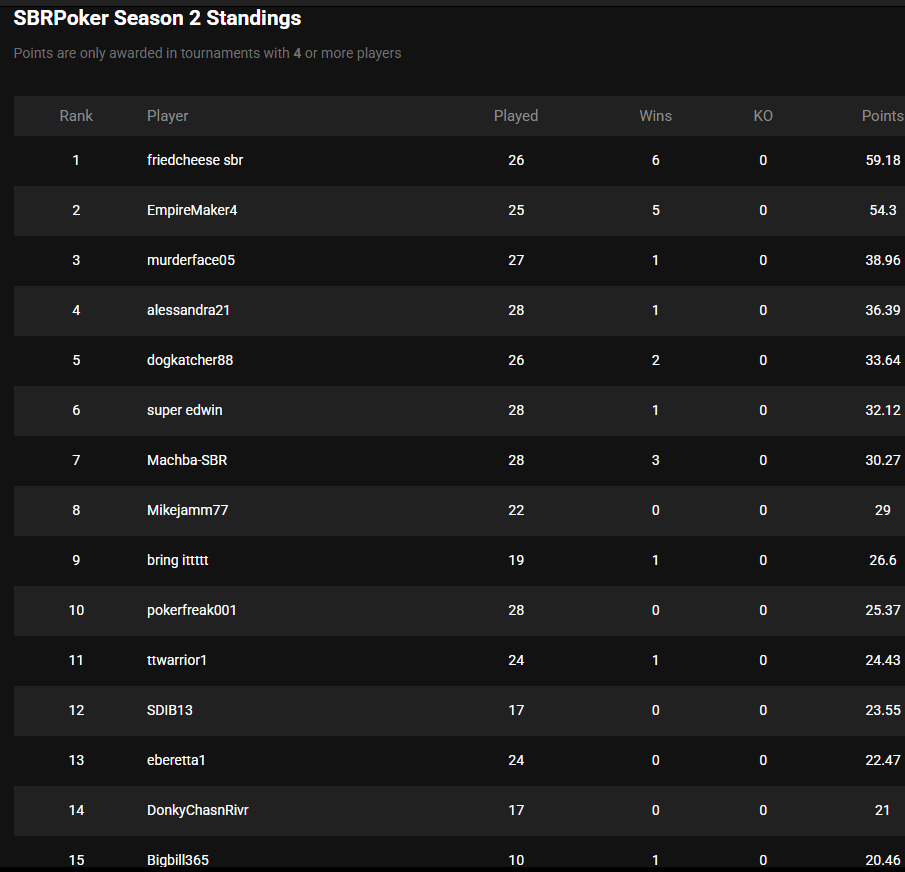
Task: Open Mikejamm77 player entry
Action: 188,510
